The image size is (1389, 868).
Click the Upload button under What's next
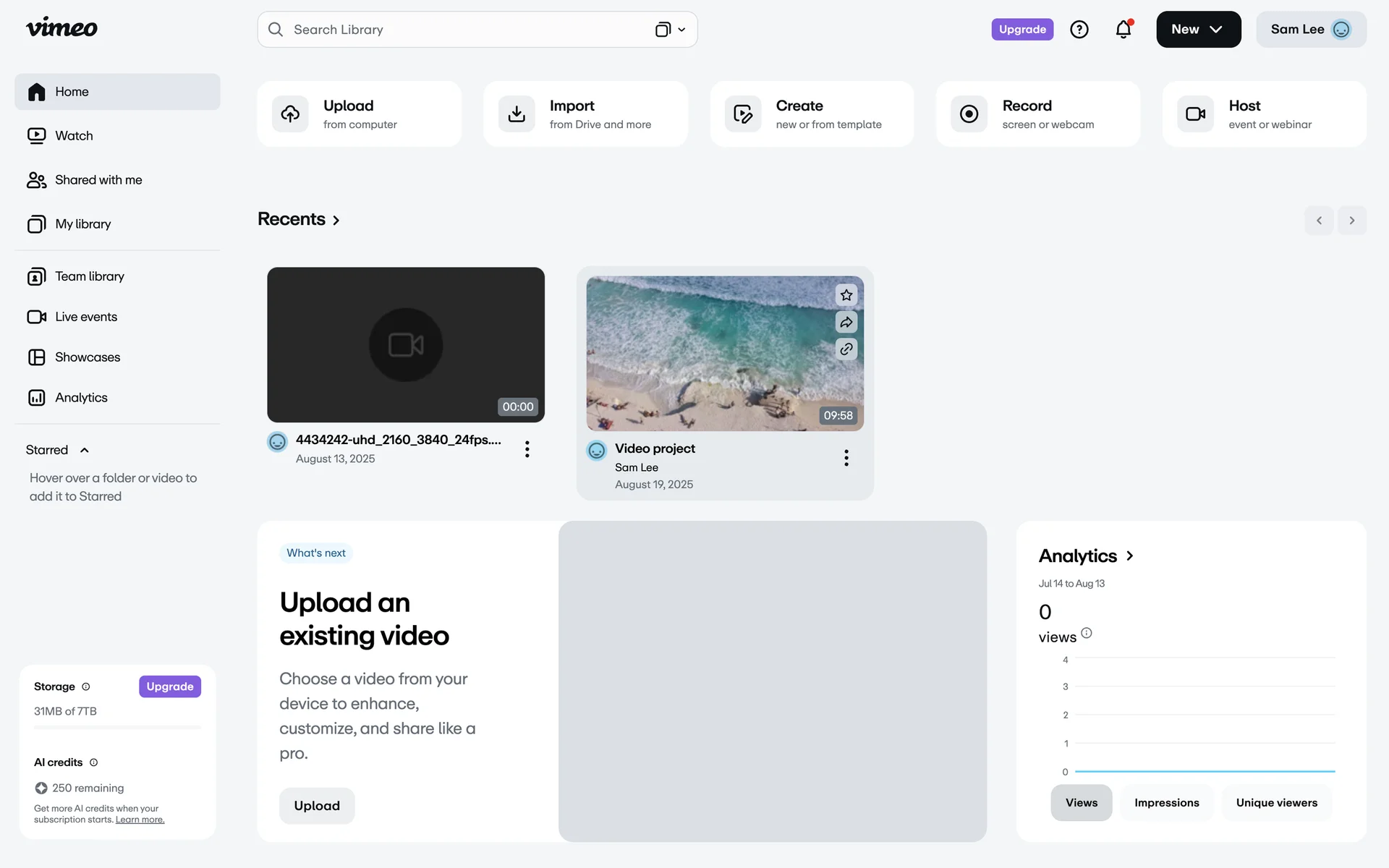click(x=317, y=806)
